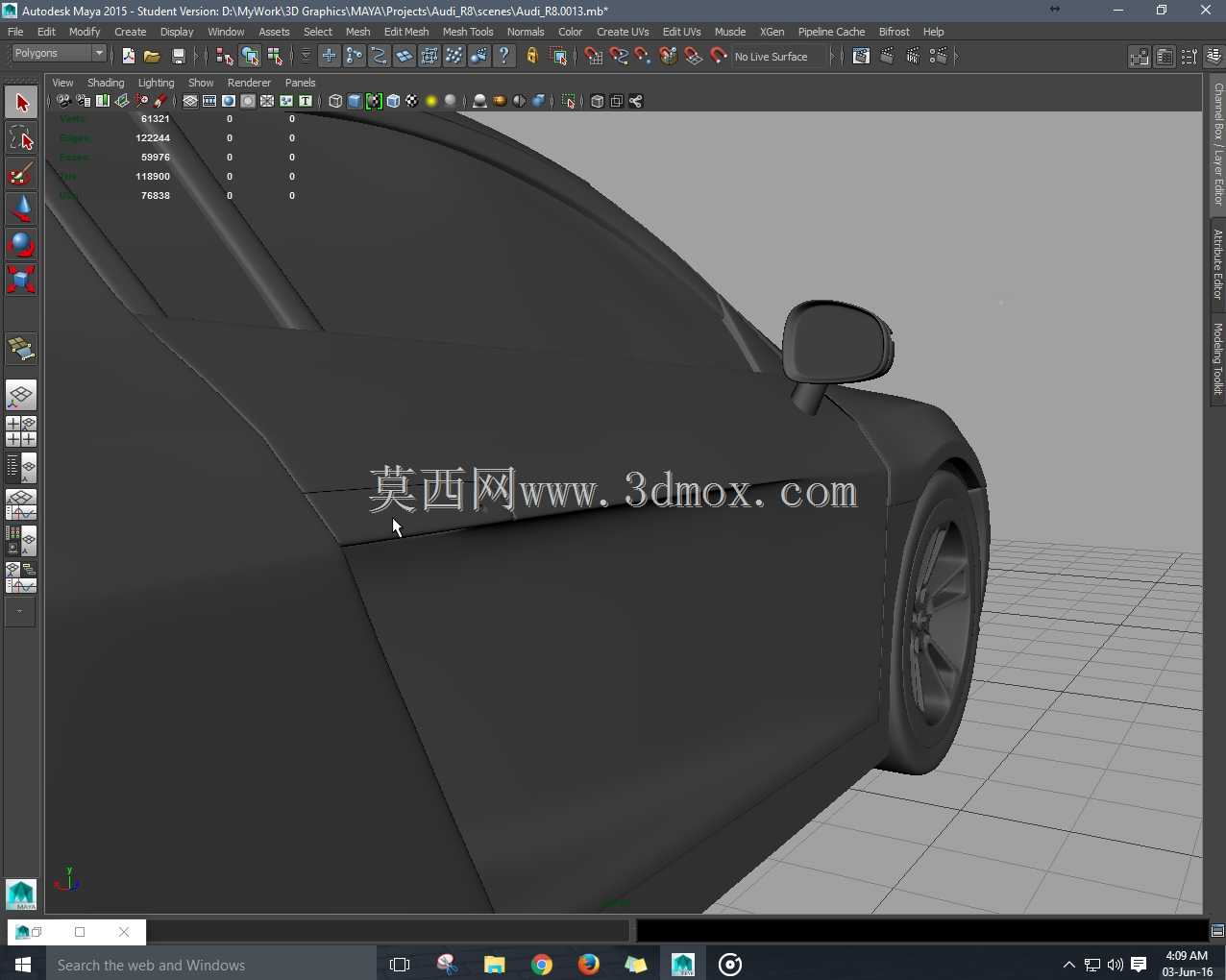Open the Normals menu
This screenshot has width=1226, height=980.
point(526,32)
